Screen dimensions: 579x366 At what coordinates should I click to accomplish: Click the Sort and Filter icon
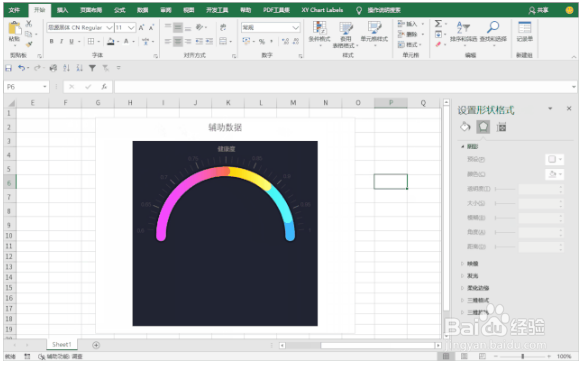pyautogui.click(x=463, y=27)
